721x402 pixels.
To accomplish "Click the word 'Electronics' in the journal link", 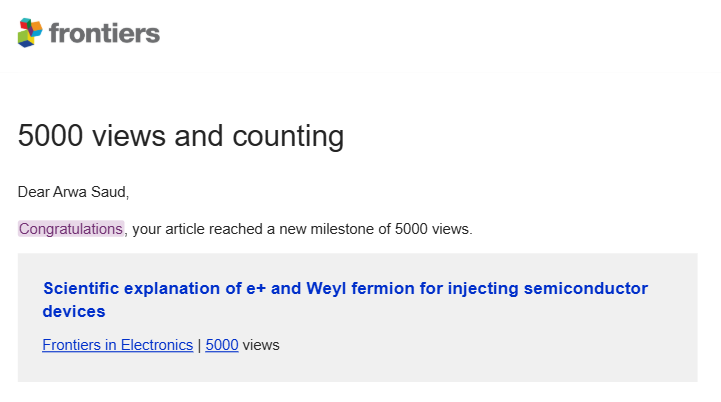I will pos(157,345).
